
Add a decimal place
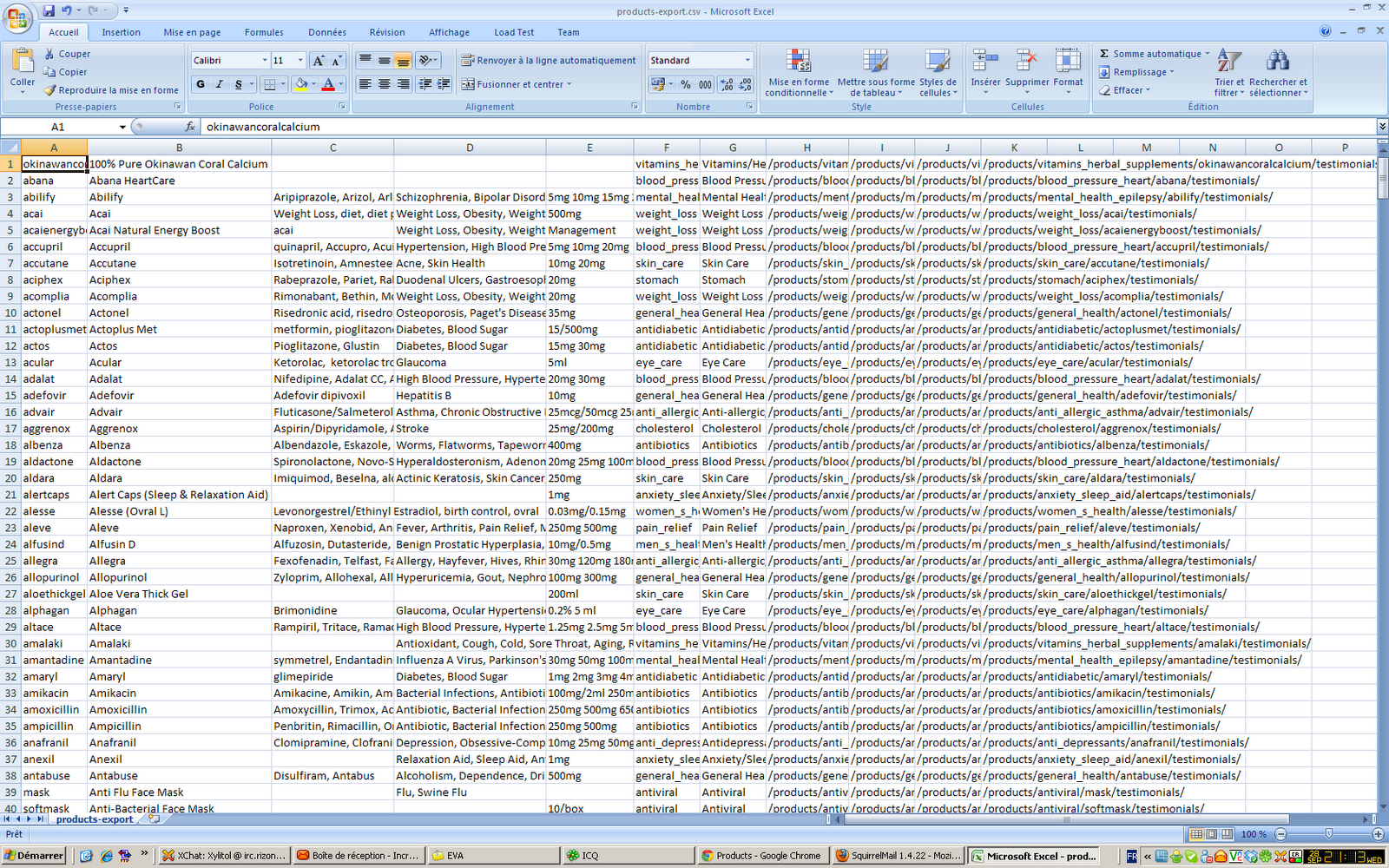726,84
